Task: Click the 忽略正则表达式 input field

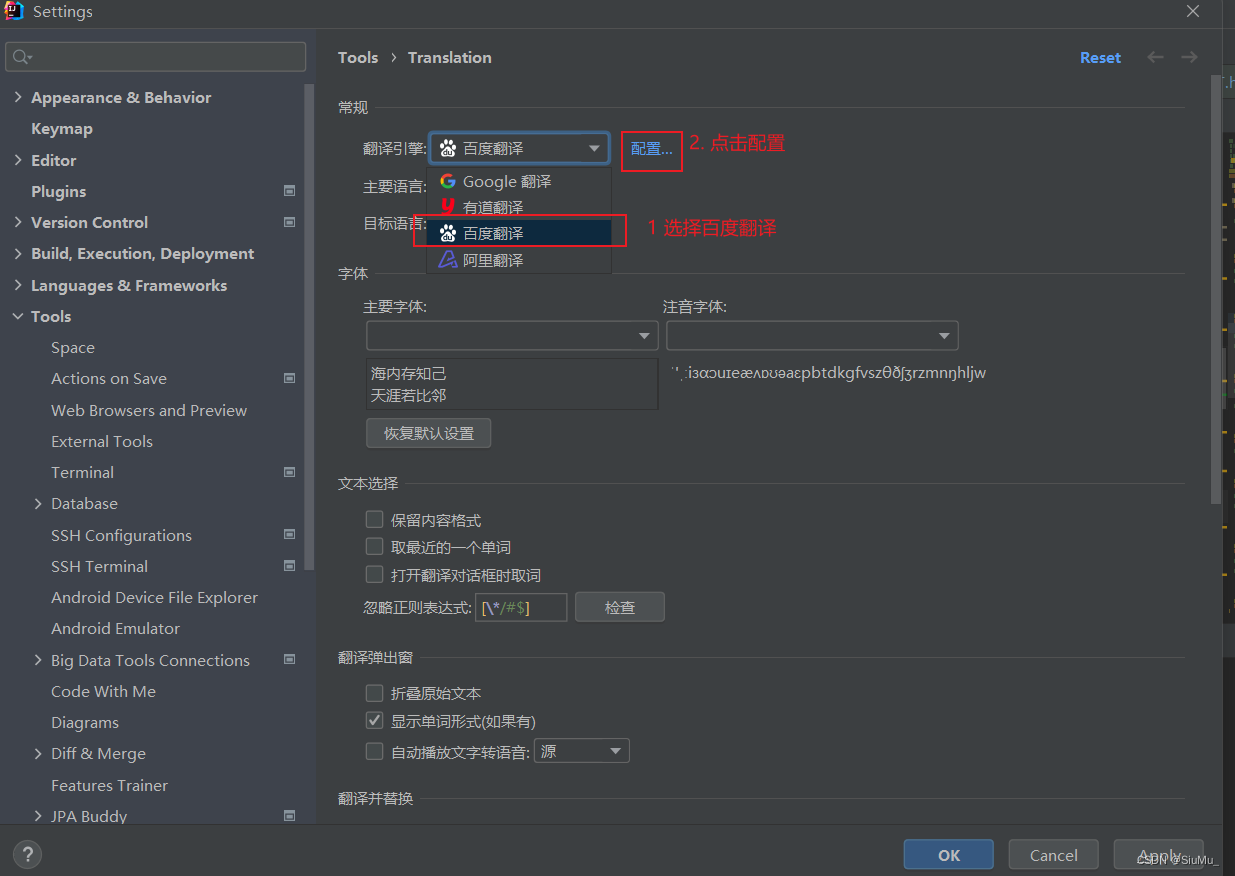Action: pyautogui.click(x=521, y=607)
